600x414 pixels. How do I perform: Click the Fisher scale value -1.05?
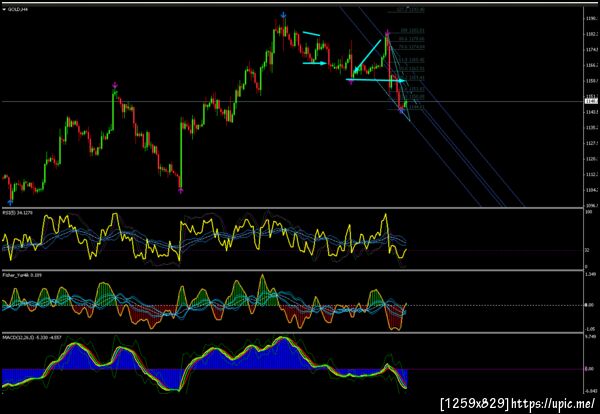coord(590,329)
